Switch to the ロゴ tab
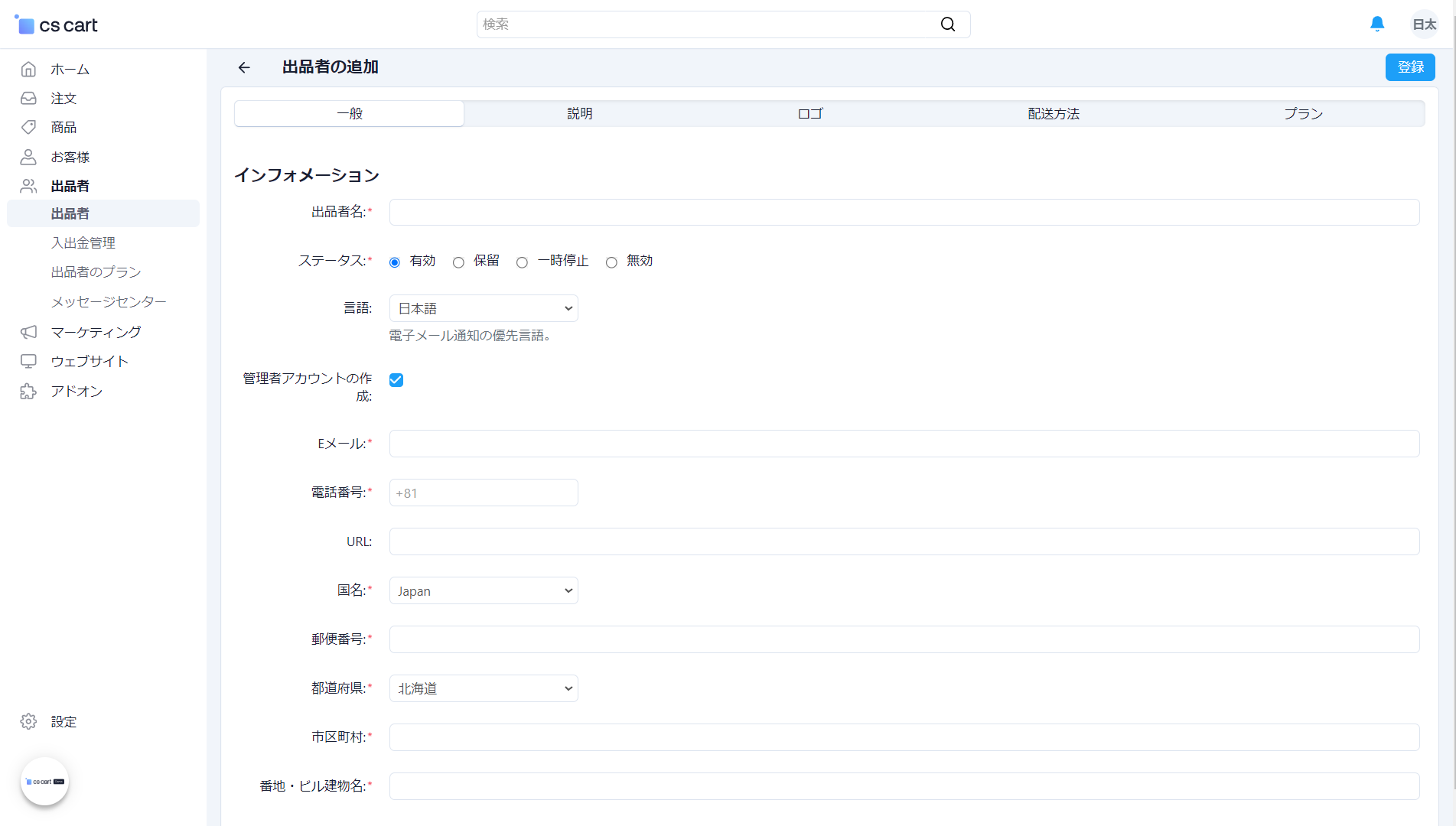Image resolution: width=1456 pixels, height=826 pixels. [x=809, y=113]
